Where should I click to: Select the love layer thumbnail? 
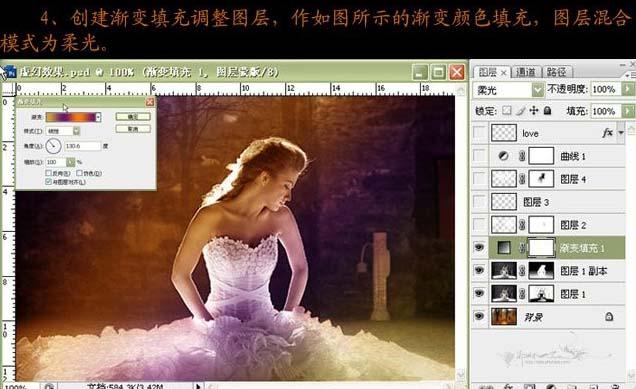point(504,133)
